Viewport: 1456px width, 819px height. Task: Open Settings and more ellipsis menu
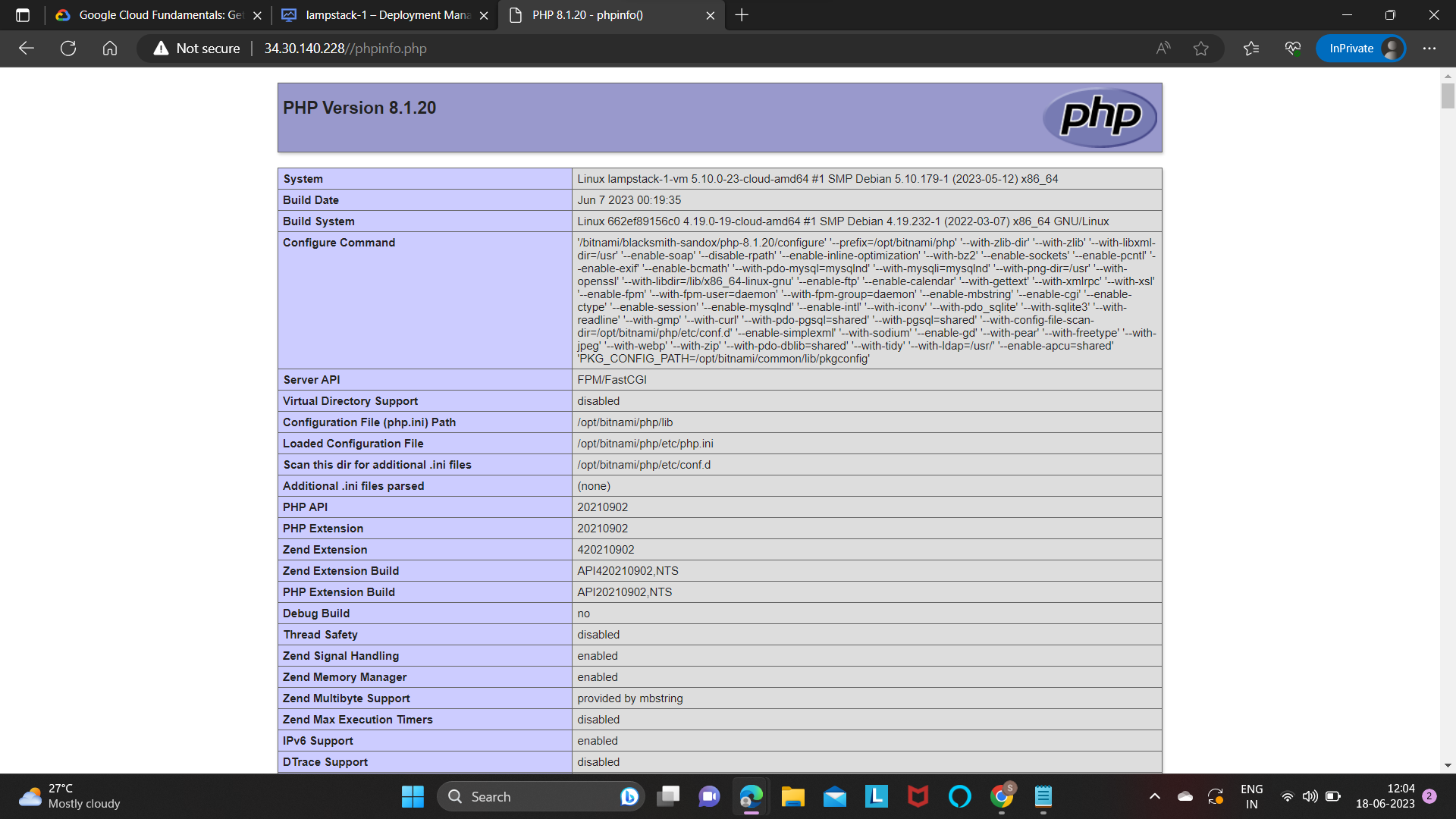(1429, 49)
